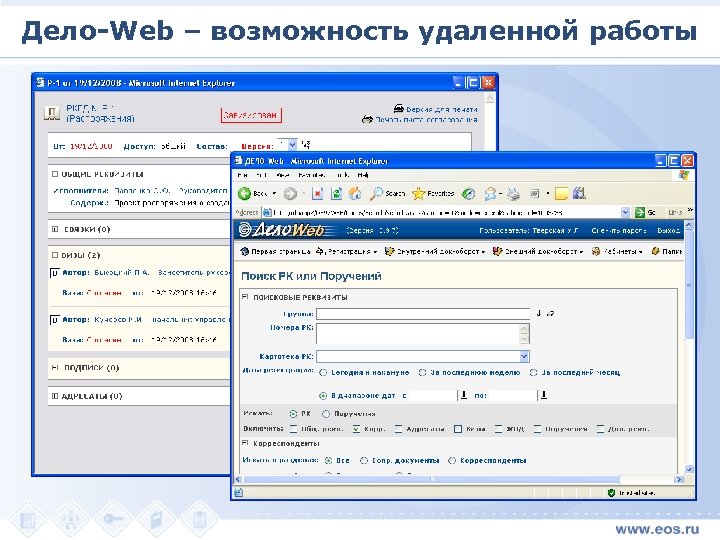
Task: Open 'Версия для печати' in back window
Action: pos(436,109)
